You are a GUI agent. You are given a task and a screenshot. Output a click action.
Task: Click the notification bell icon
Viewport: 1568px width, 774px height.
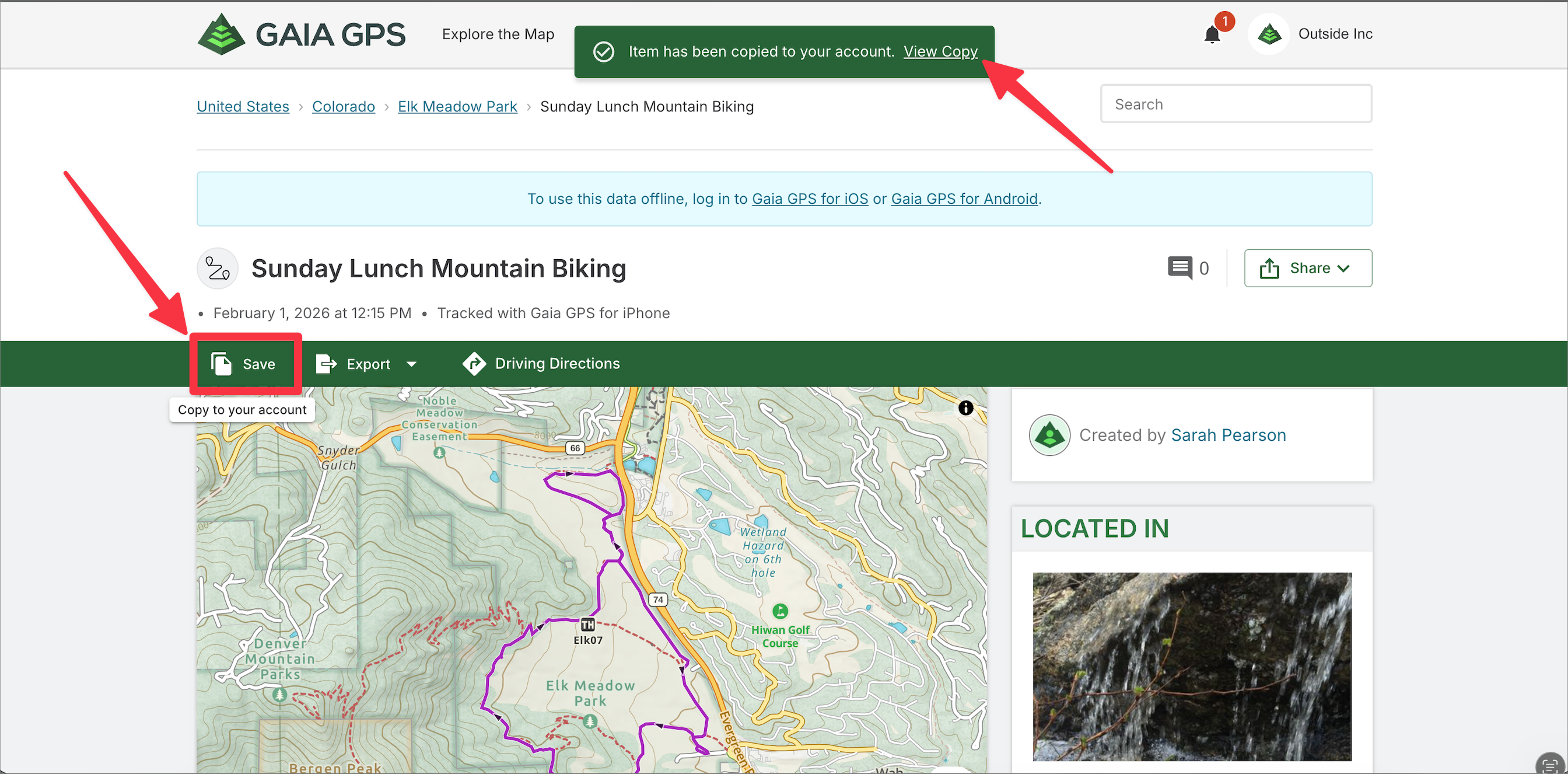[1212, 34]
